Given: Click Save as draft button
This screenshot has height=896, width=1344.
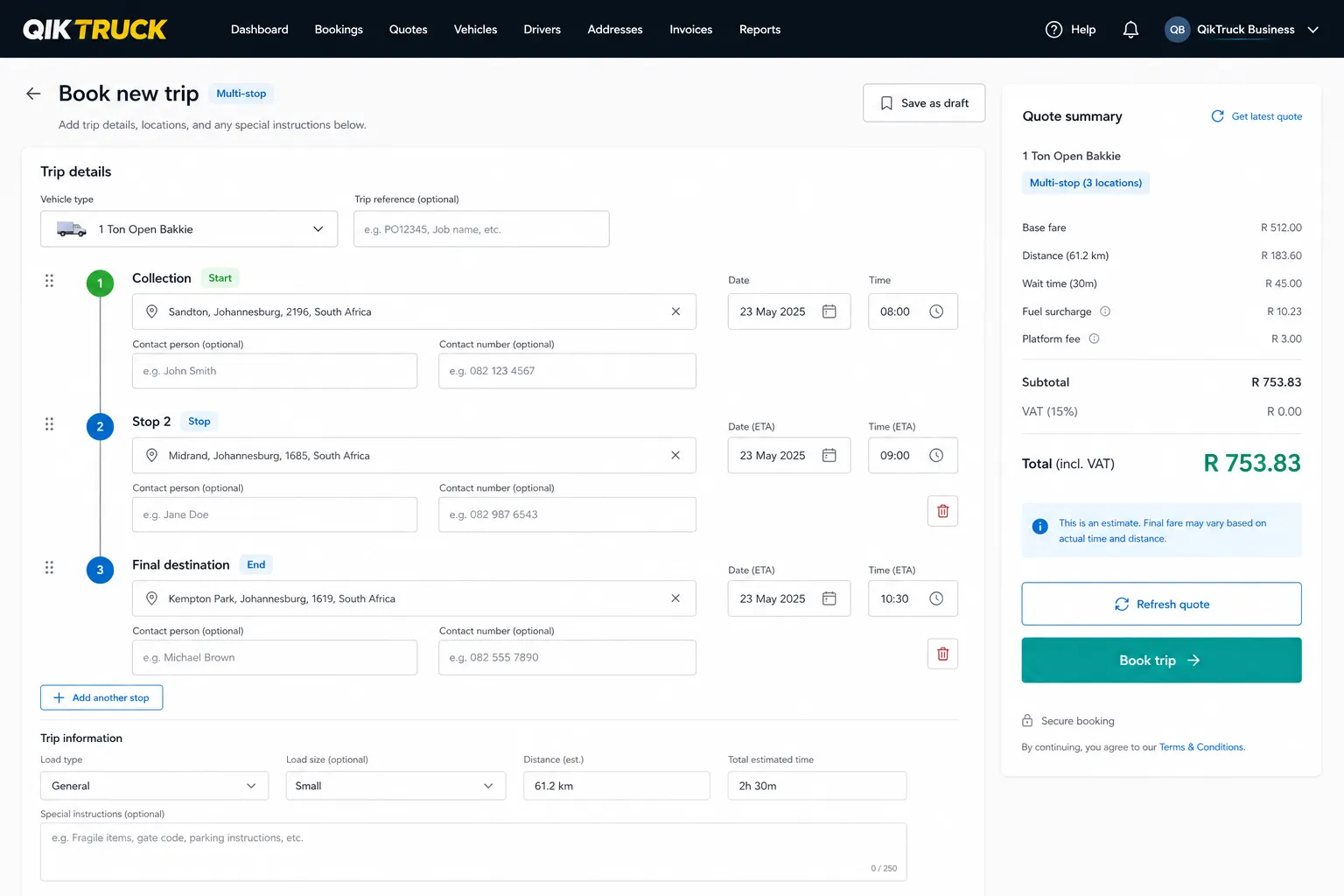Looking at the screenshot, I should (x=924, y=103).
